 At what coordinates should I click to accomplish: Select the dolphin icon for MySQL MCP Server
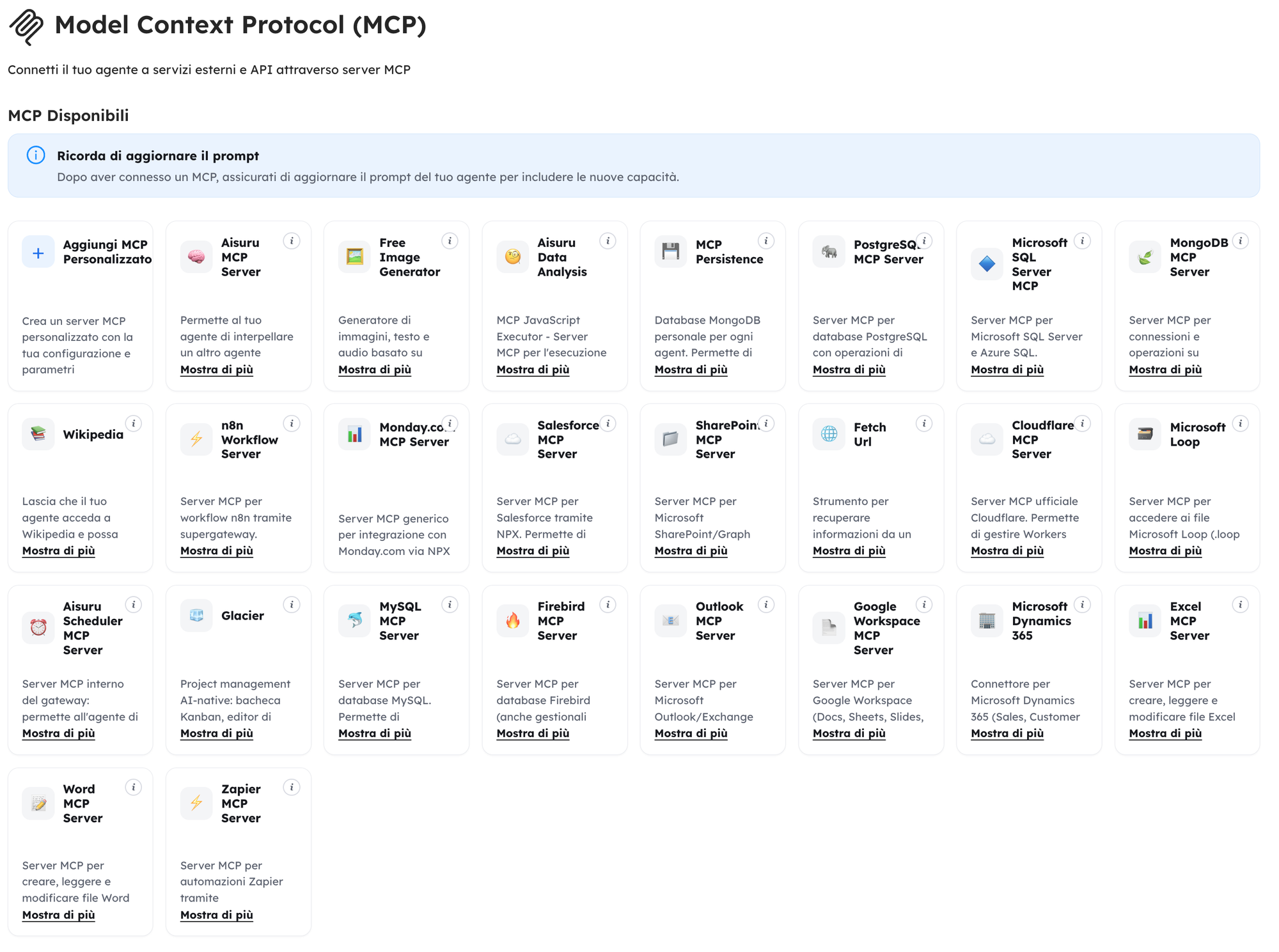tap(354, 621)
